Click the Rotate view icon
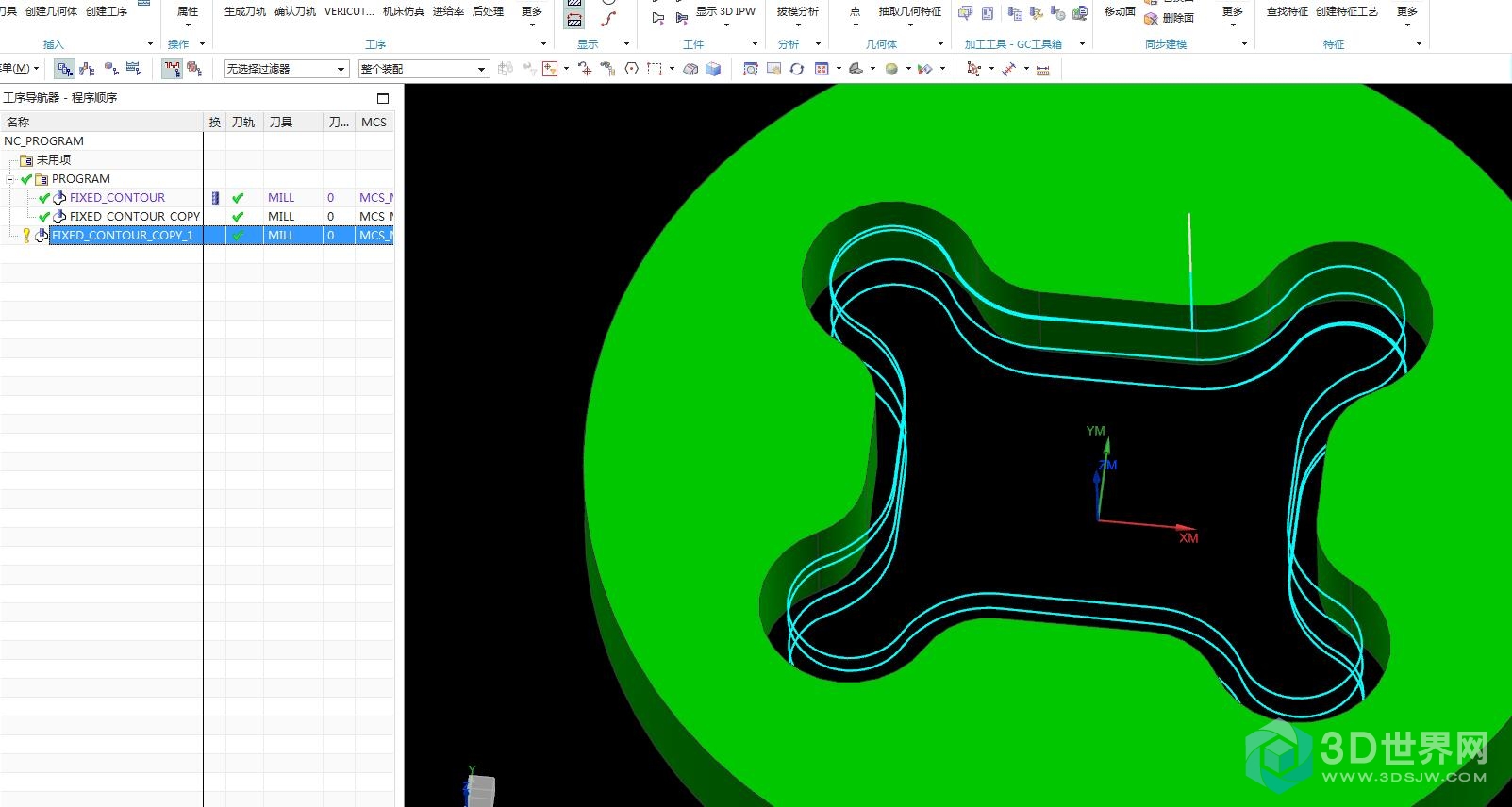Image resolution: width=1512 pixels, height=807 pixels. coord(797,69)
